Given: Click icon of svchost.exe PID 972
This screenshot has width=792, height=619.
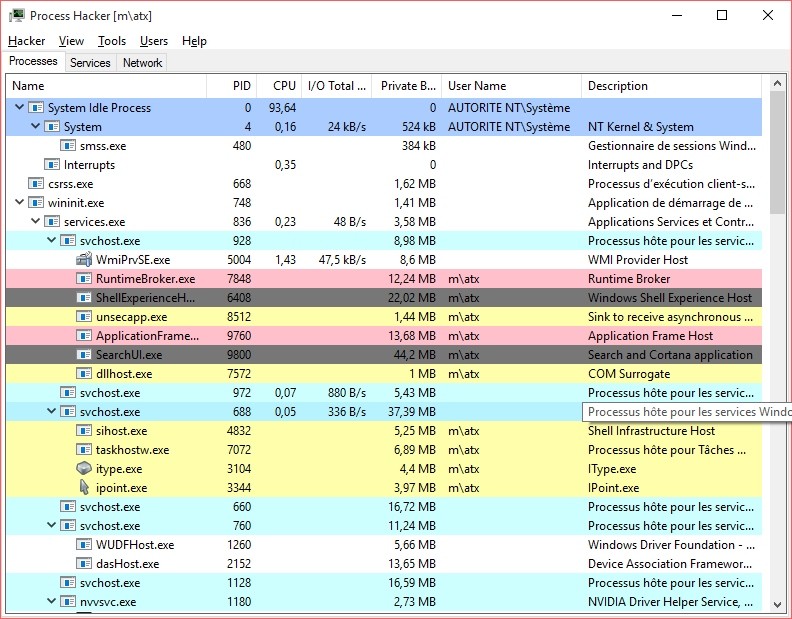Looking at the screenshot, I should (68, 393).
